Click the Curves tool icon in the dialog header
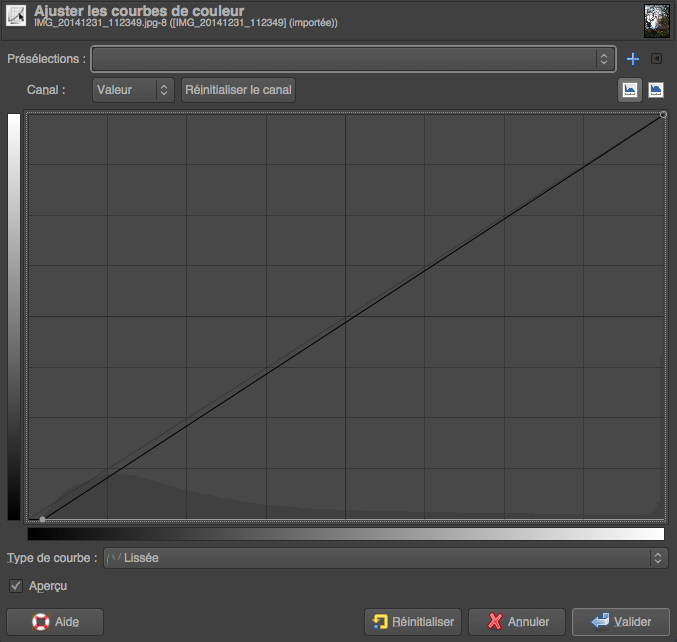 click(17, 17)
